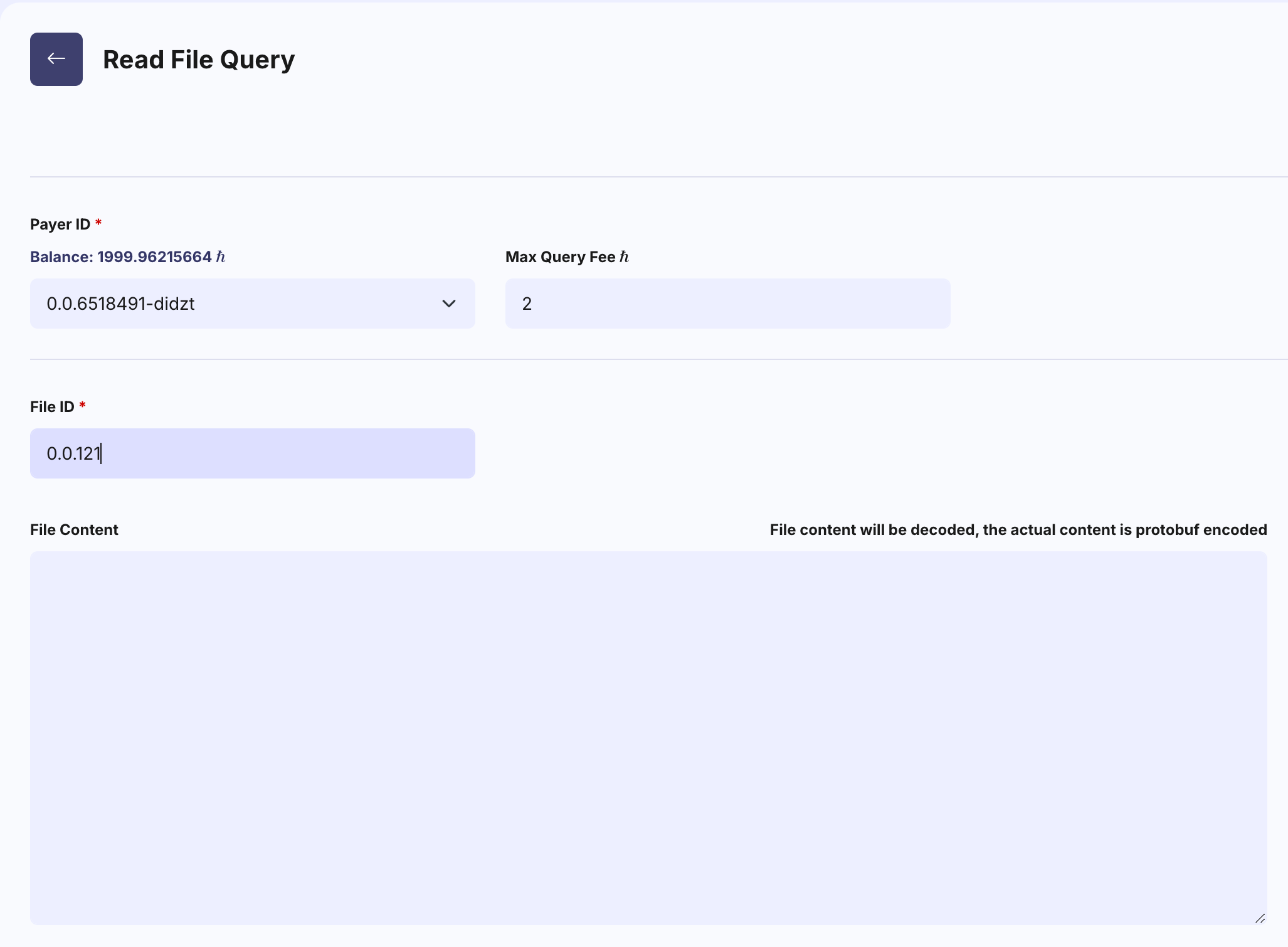This screenshot has height=947, width=1288.
Task: Expand the Payer ID chevron arrow
Action: [448, 304]
